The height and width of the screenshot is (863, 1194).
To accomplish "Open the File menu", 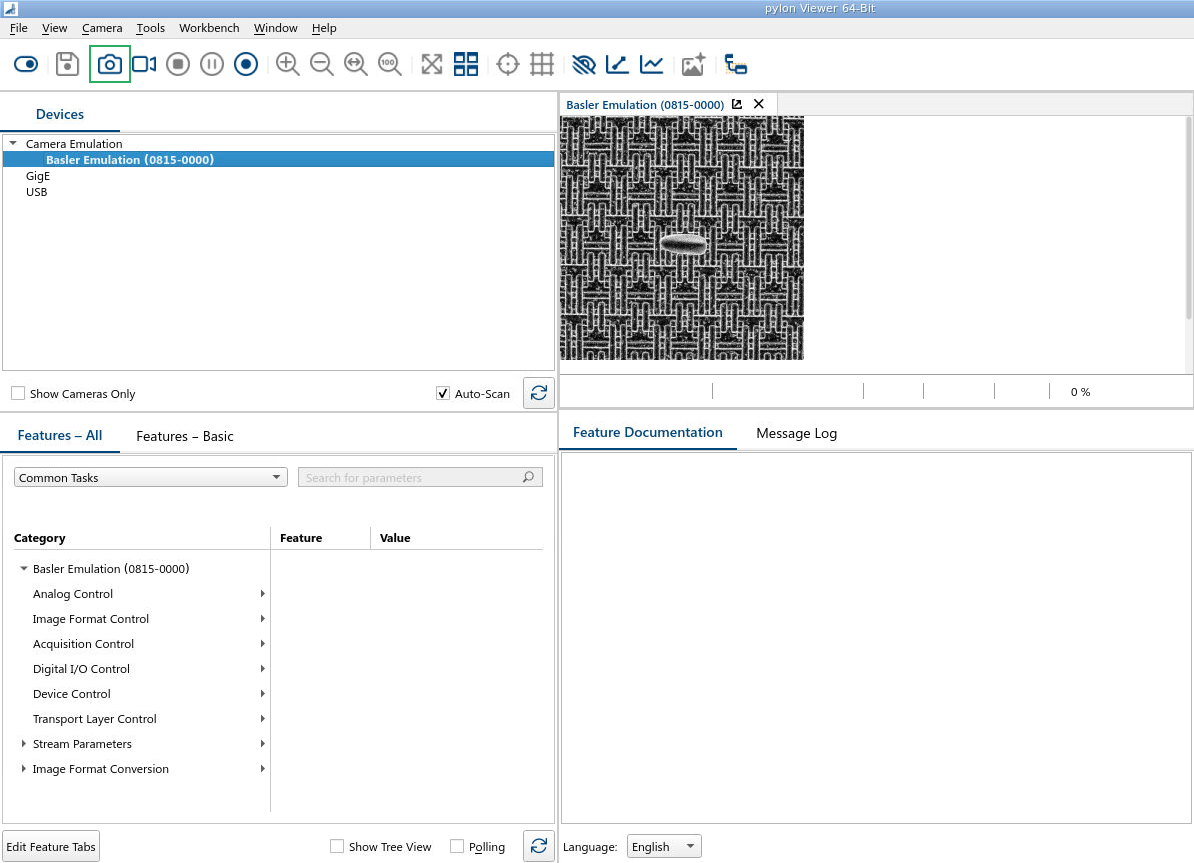I will pyautogui.click(x=18, y=28).
